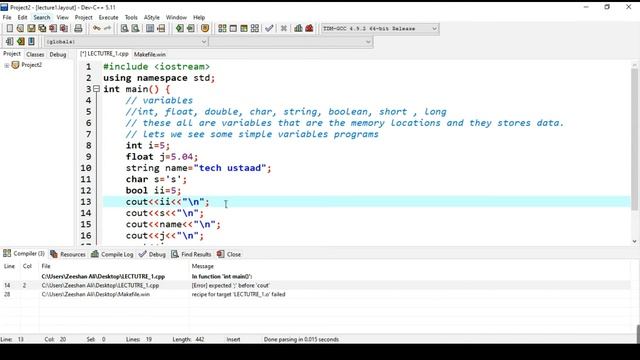Click the green arrow icon in second toolbar row
Image resolution: width=640 pixels, height=360 pixels.
pos(20,41)
